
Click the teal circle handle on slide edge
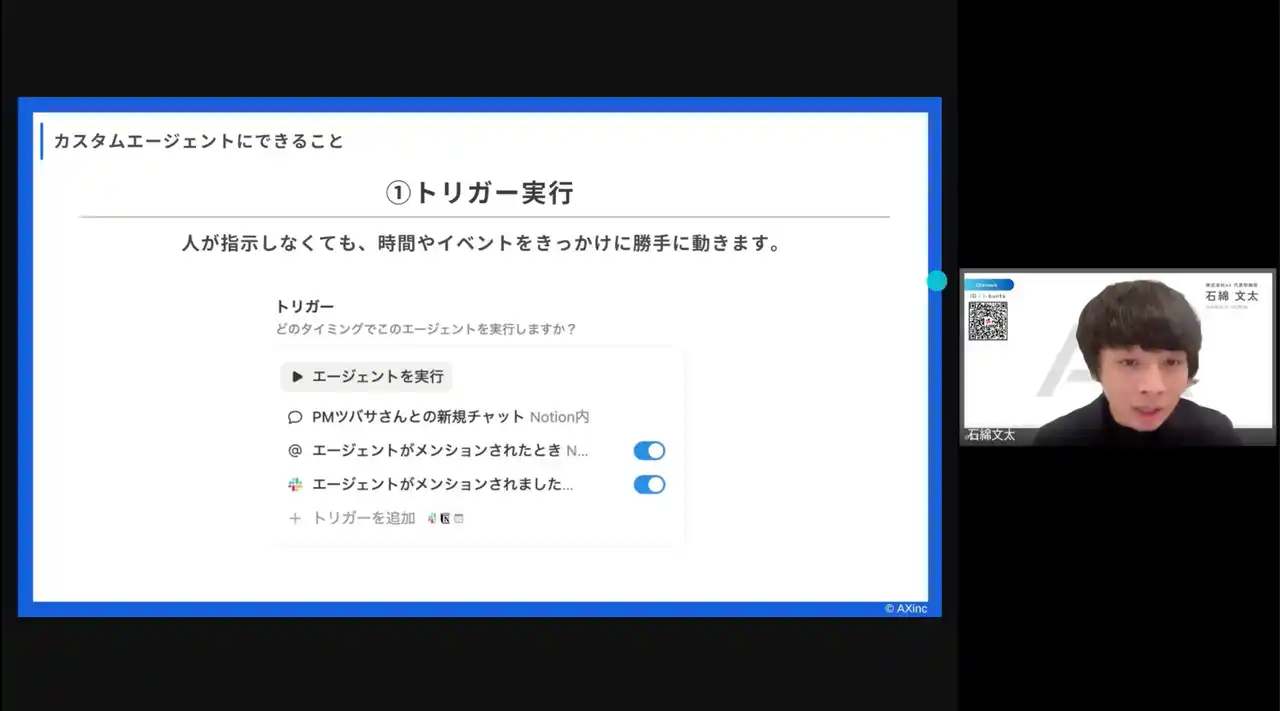click(x=937, y=281)
